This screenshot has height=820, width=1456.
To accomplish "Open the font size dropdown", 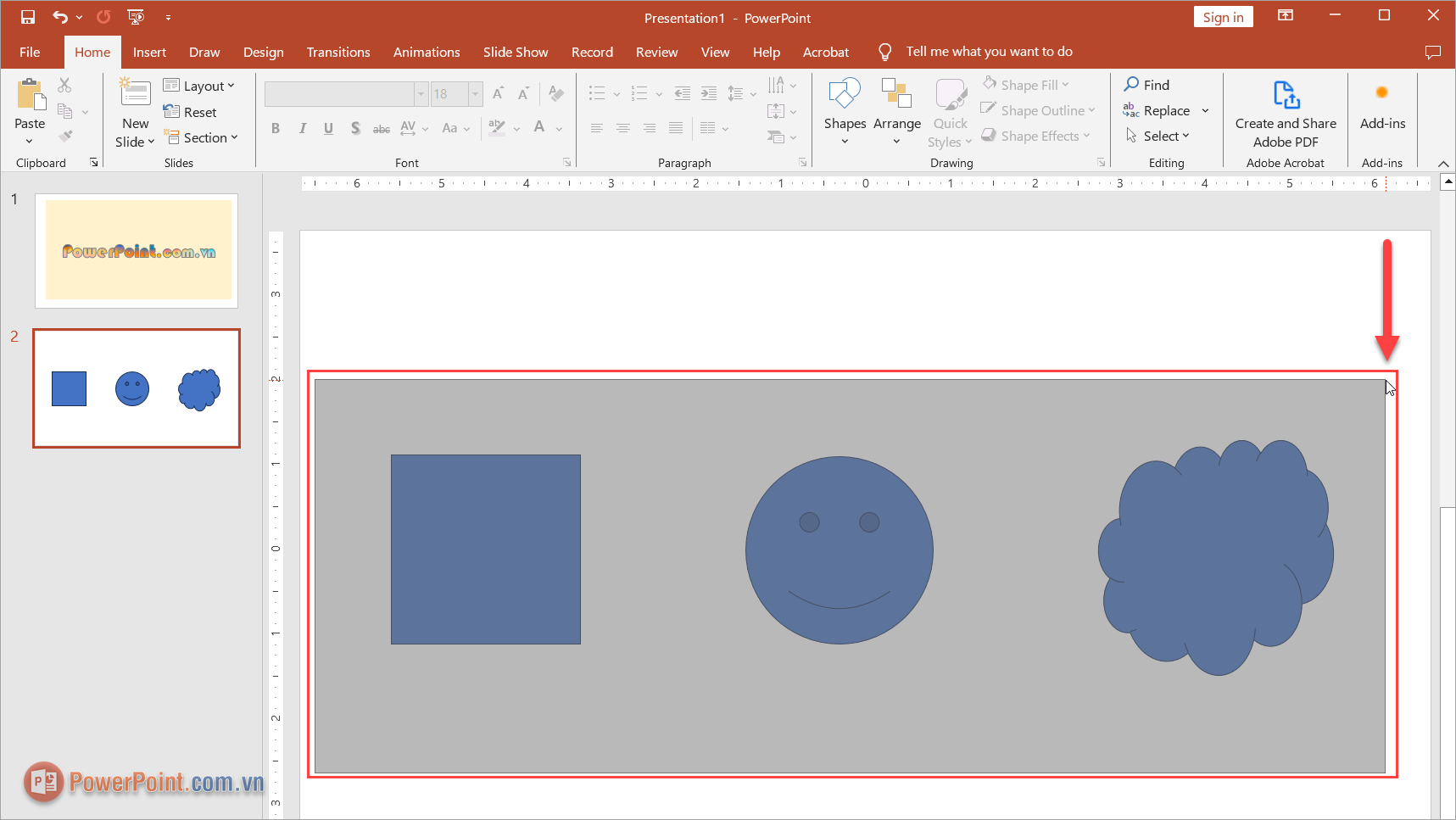I will click(476, 94).
